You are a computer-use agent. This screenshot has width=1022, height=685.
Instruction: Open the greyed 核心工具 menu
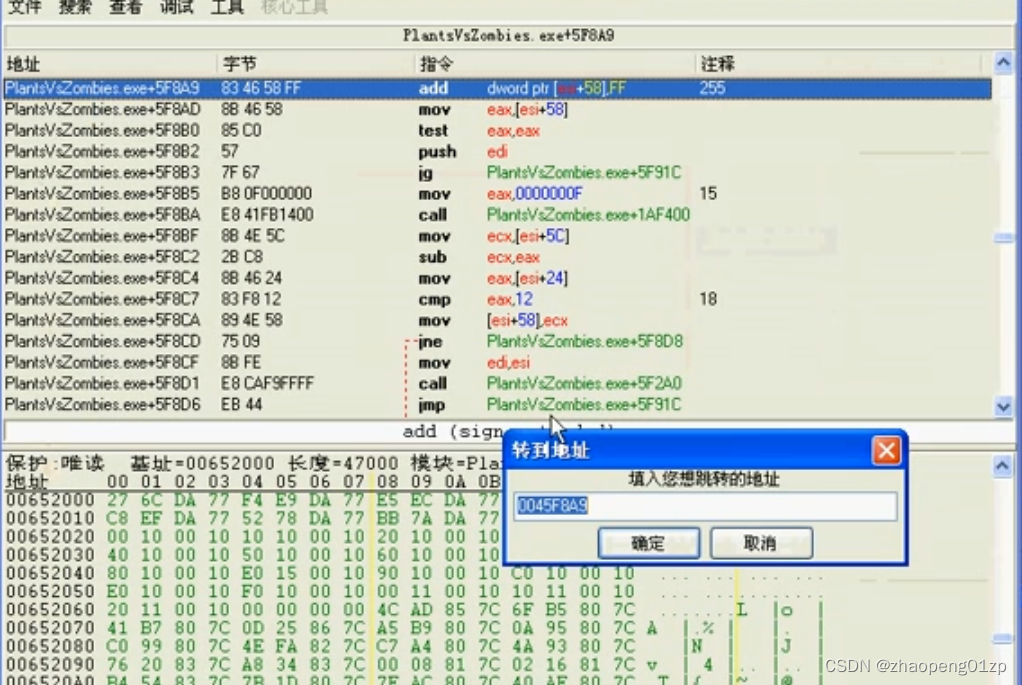click(x=294, y=7)
